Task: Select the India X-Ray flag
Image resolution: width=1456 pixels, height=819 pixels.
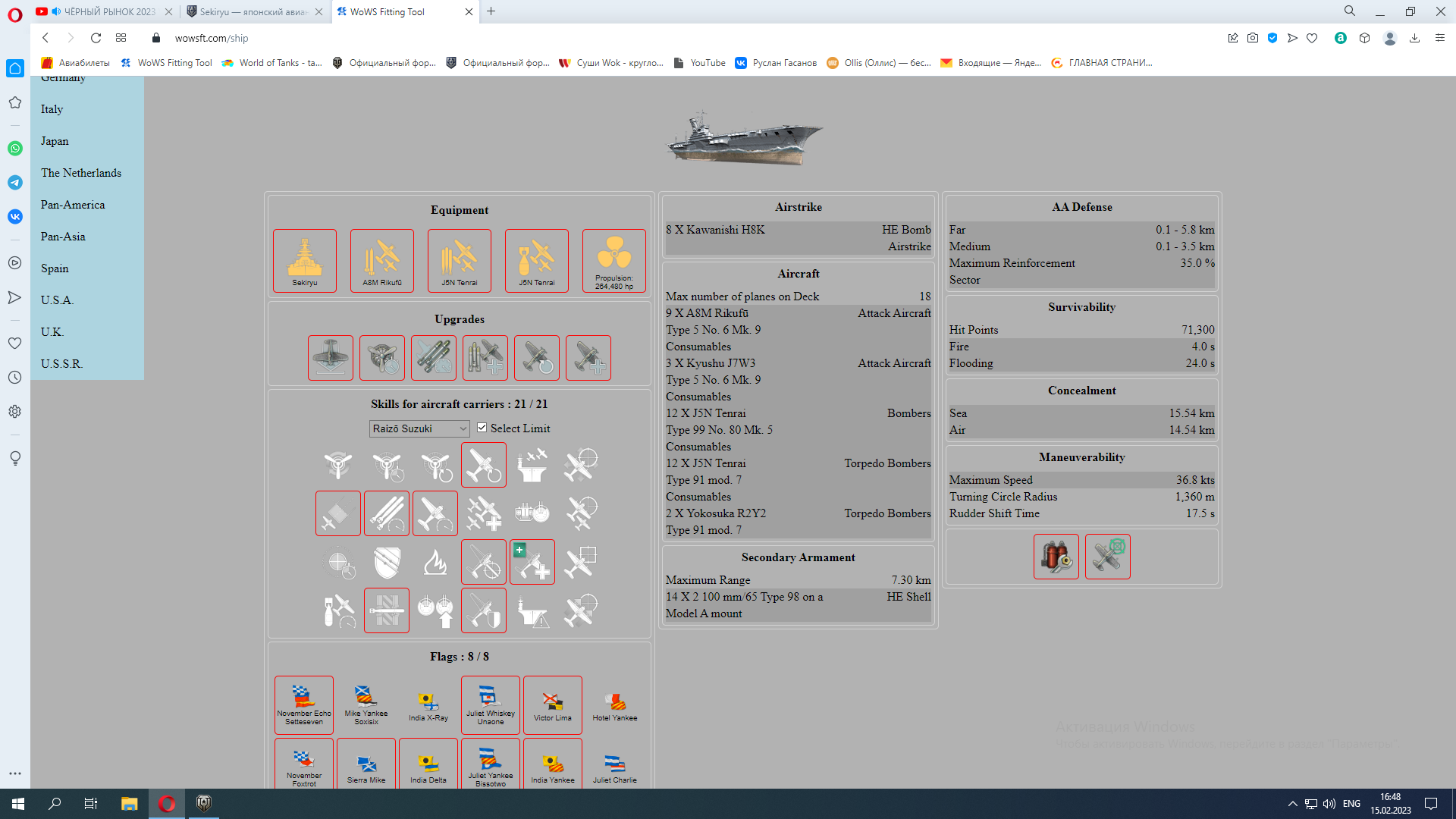Action: coord(428,705)
